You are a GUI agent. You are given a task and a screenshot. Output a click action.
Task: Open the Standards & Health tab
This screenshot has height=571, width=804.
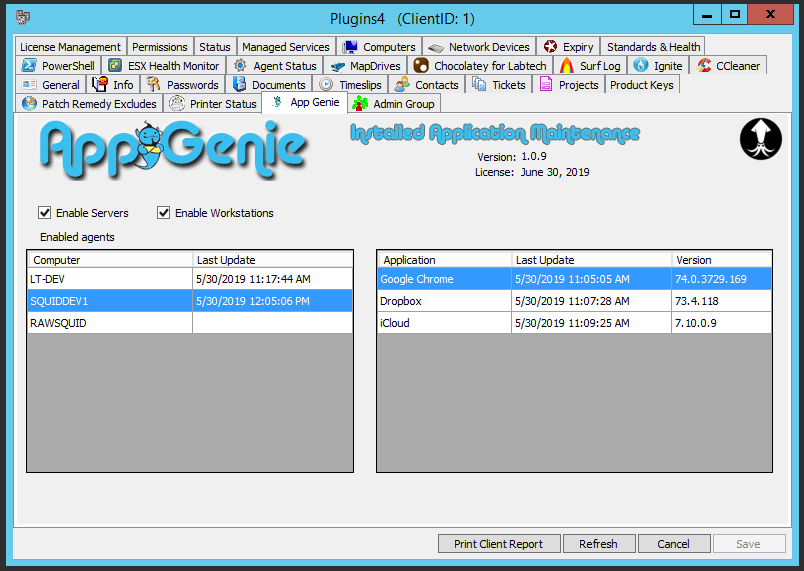point(653,47)
